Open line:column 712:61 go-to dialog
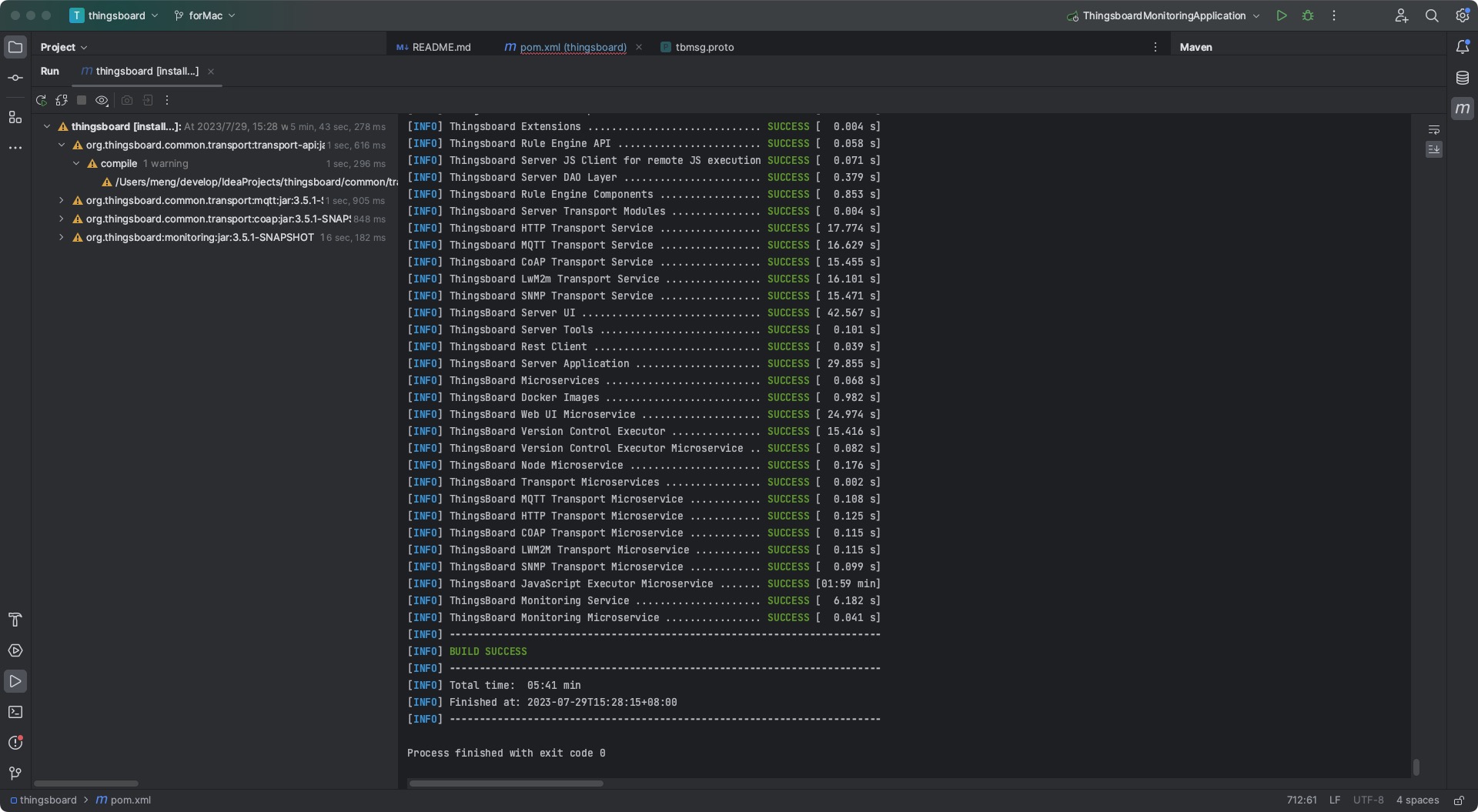Image resolution: width=1478 pixels, height=812 pixels. (1301, 800)
